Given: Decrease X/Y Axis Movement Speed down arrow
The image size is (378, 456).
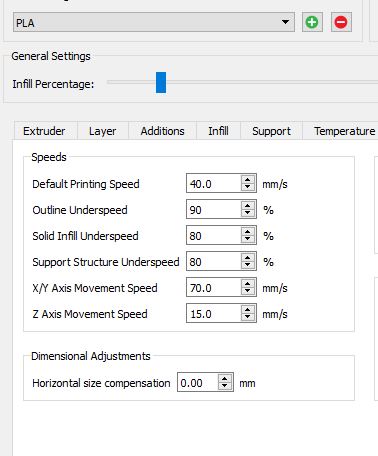Looking at the screenshot, I should pos(248,291).
